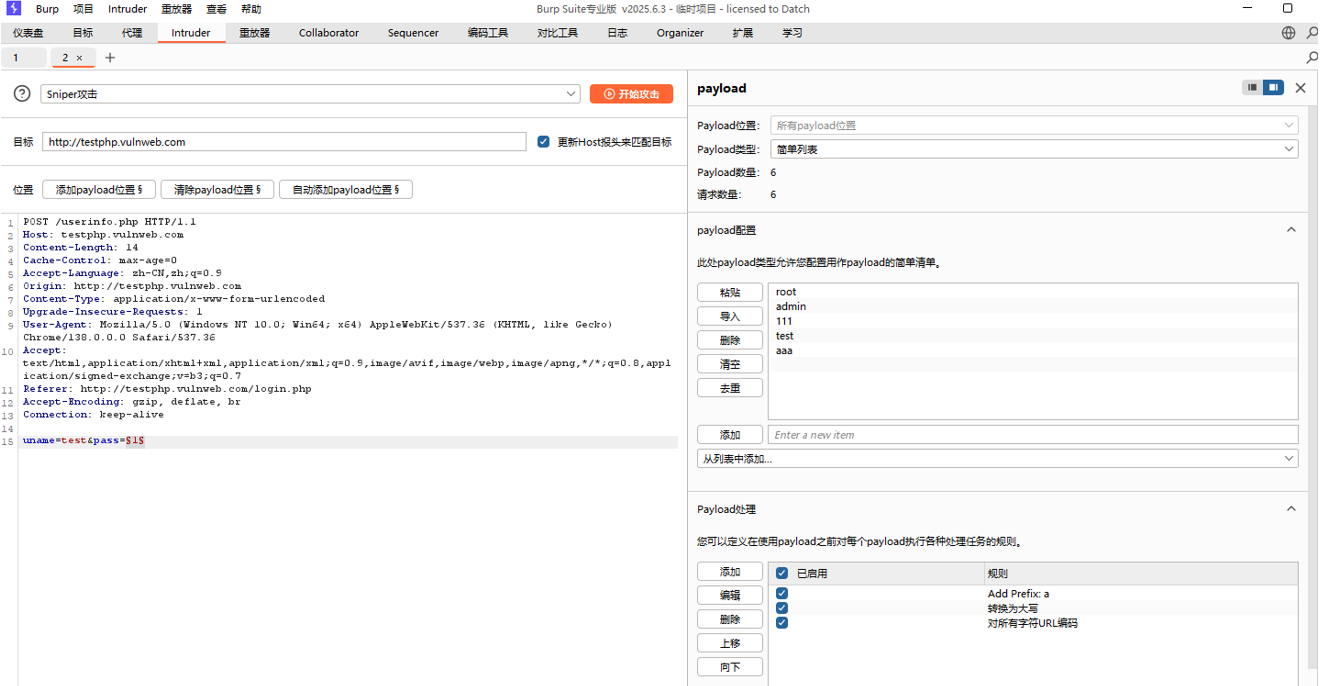Click 清除payload位置 § button
1321x686 pixels.
click(x=217, y=190)
